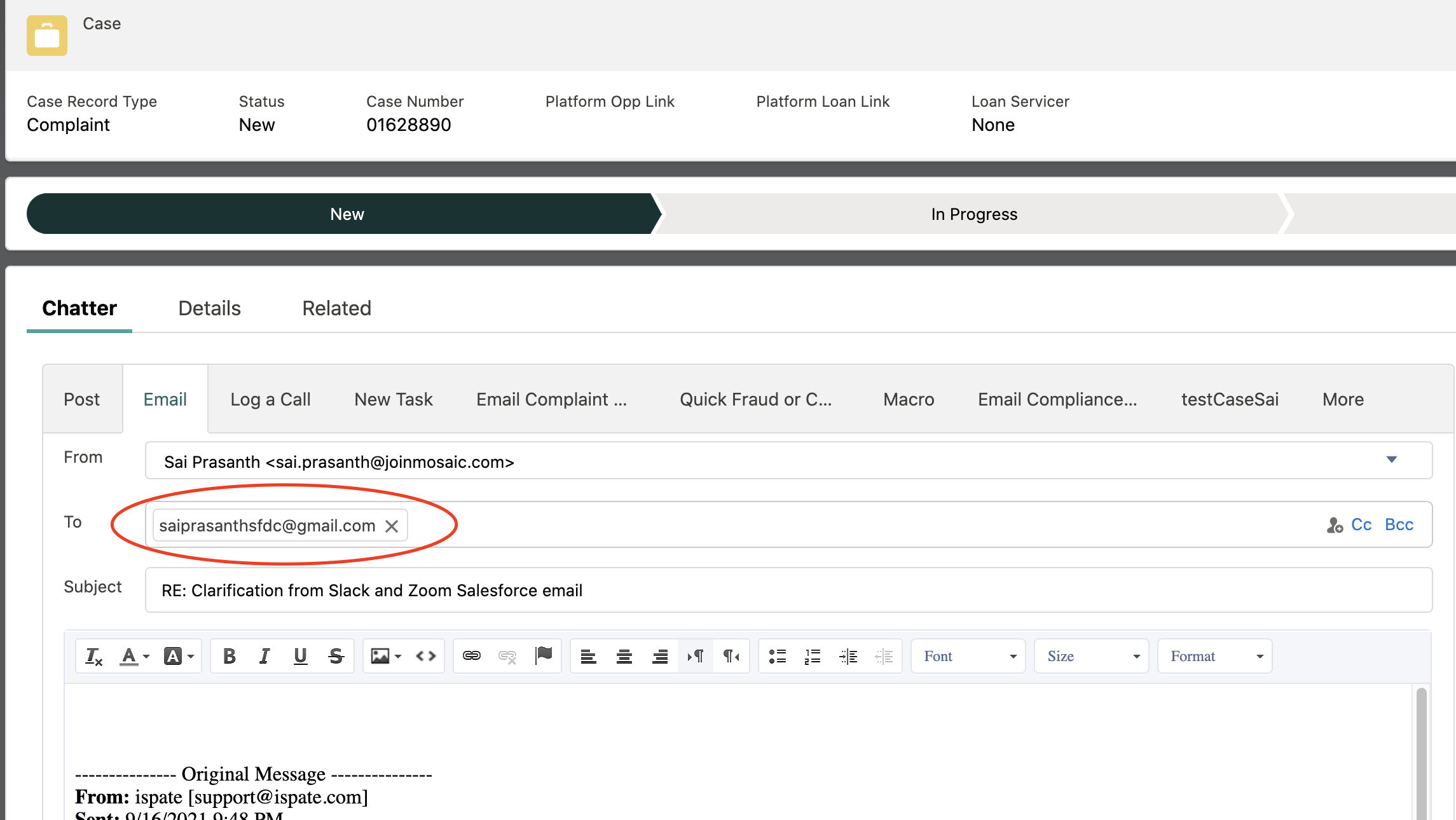Image resolution: width=1456 pixels, height=820 pixels.
Task: Toggle bold formatting in email editor
Action: [x=230, y=656]
